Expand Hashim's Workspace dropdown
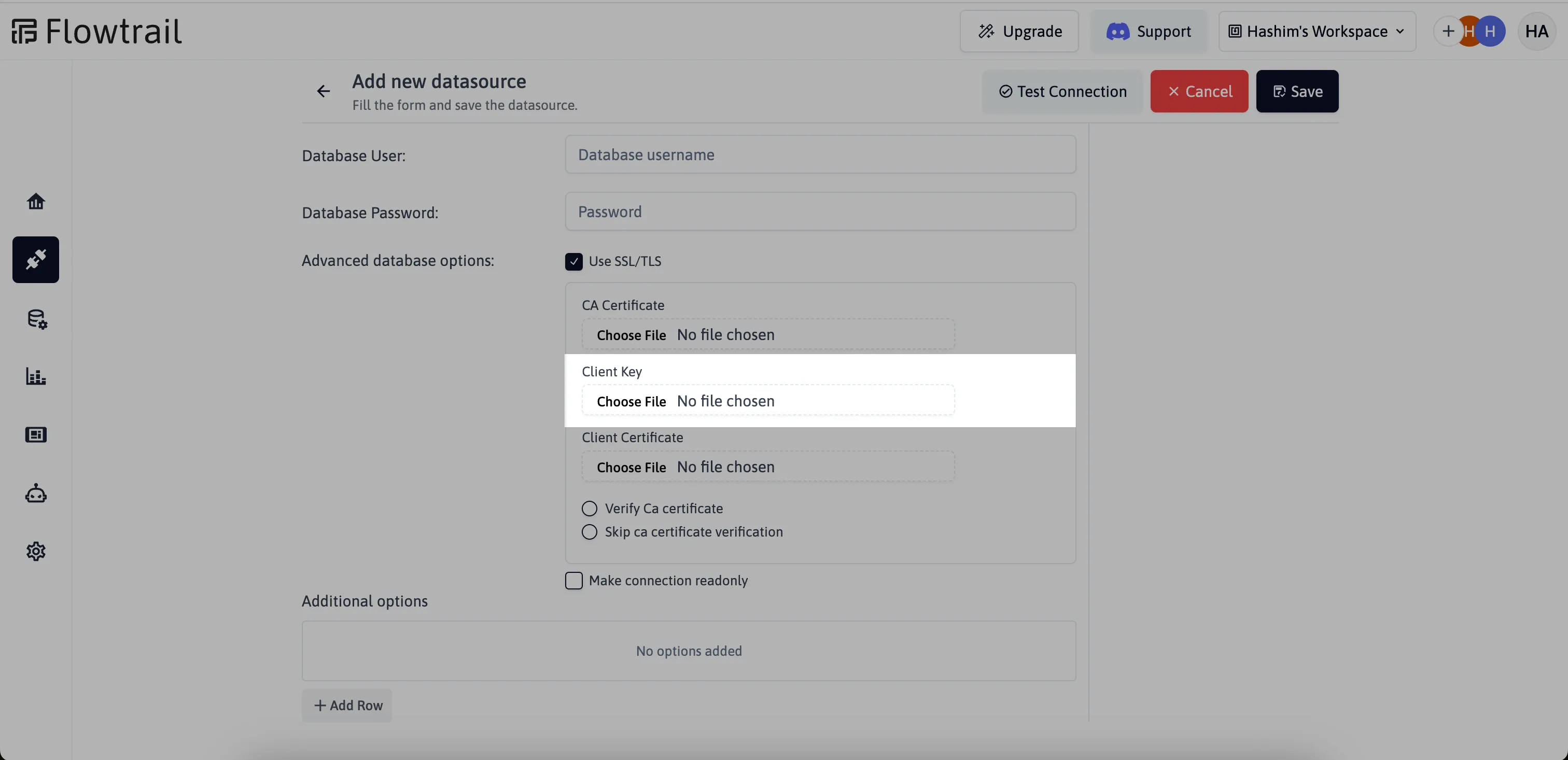 (1317, 31)
